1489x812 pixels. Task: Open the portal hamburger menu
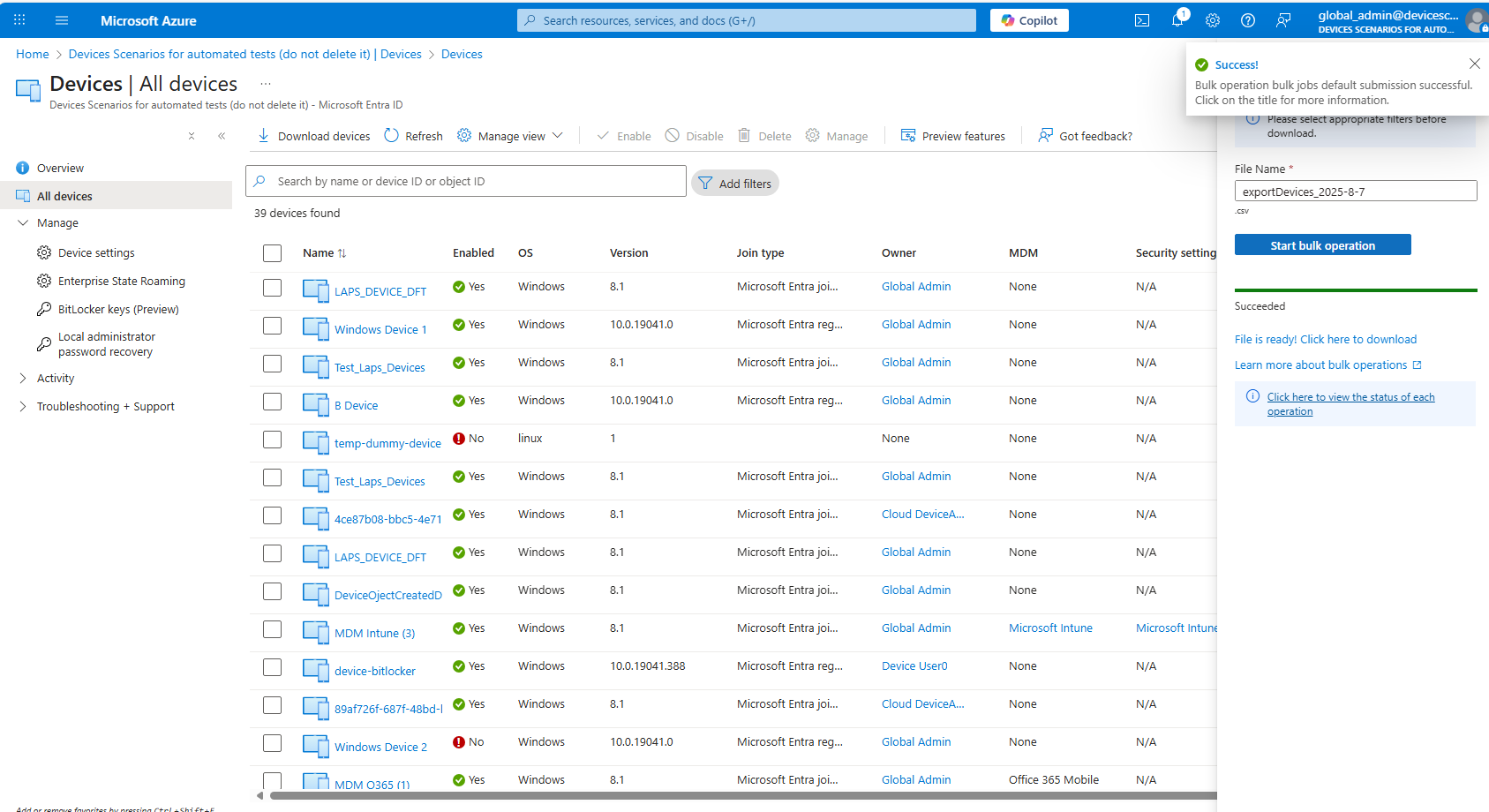pos(62,20)
